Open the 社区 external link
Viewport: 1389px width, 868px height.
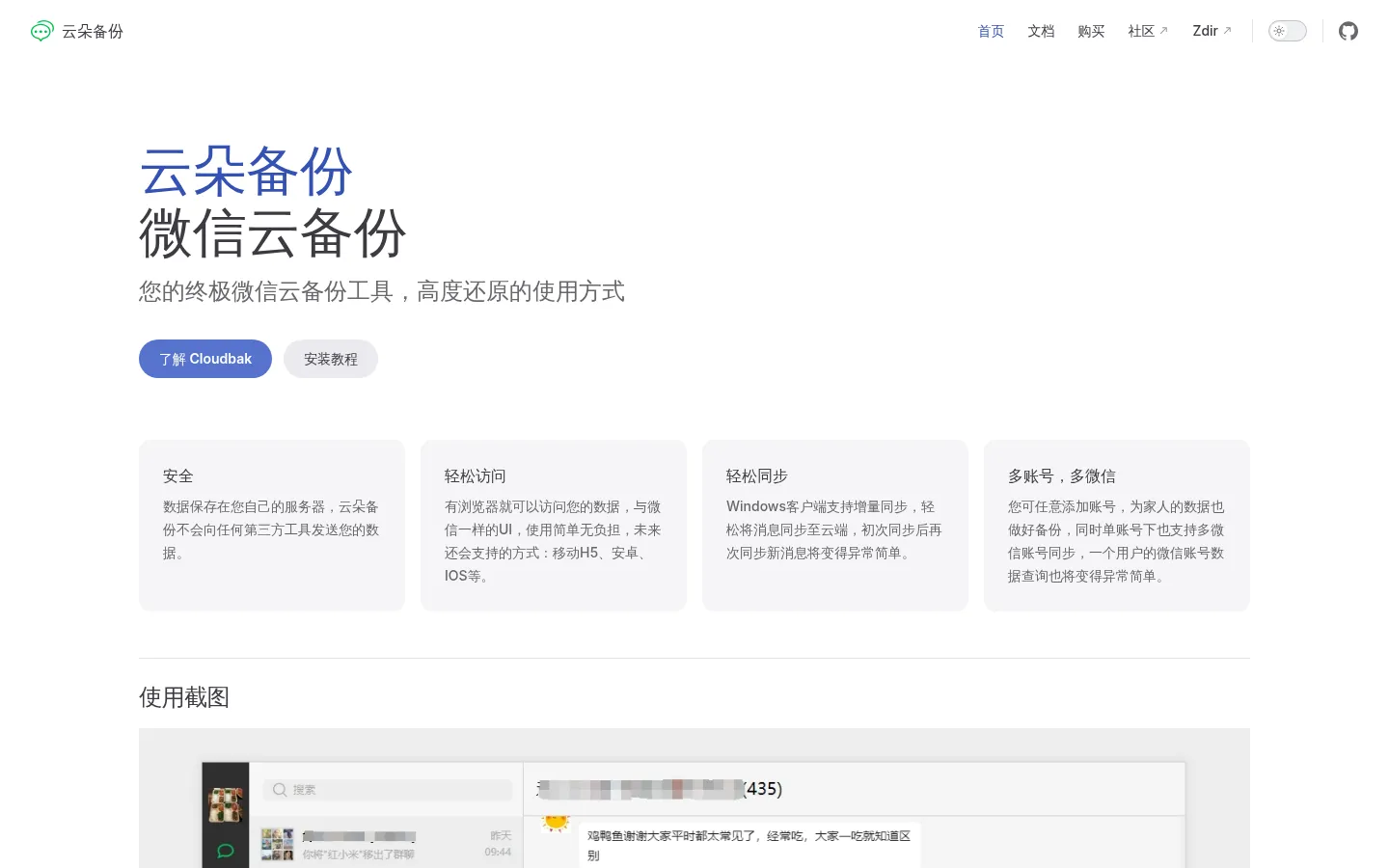(x=1148, y=31)
